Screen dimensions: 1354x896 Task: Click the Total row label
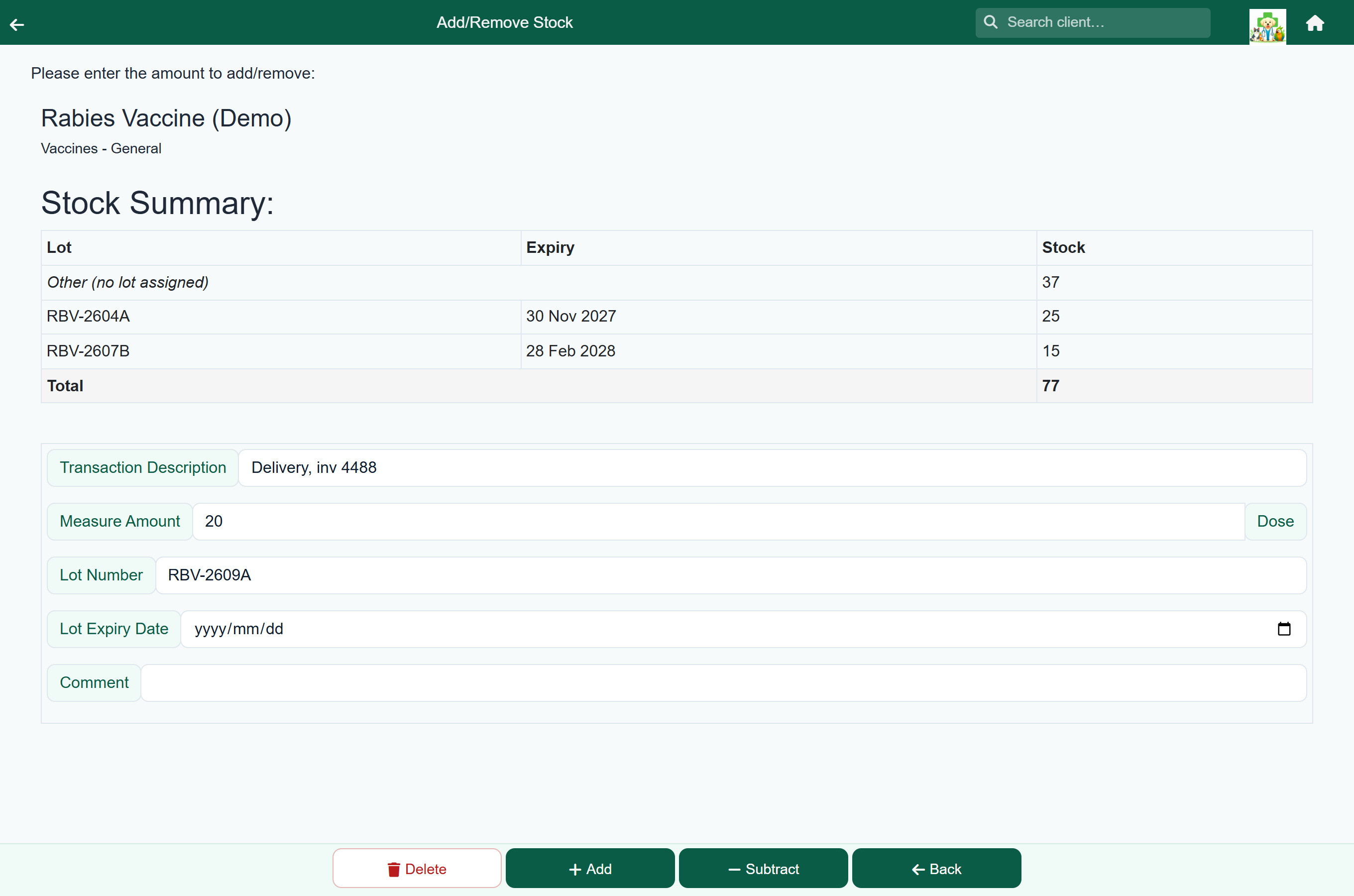pyautogui.click(x=65, y=386)
